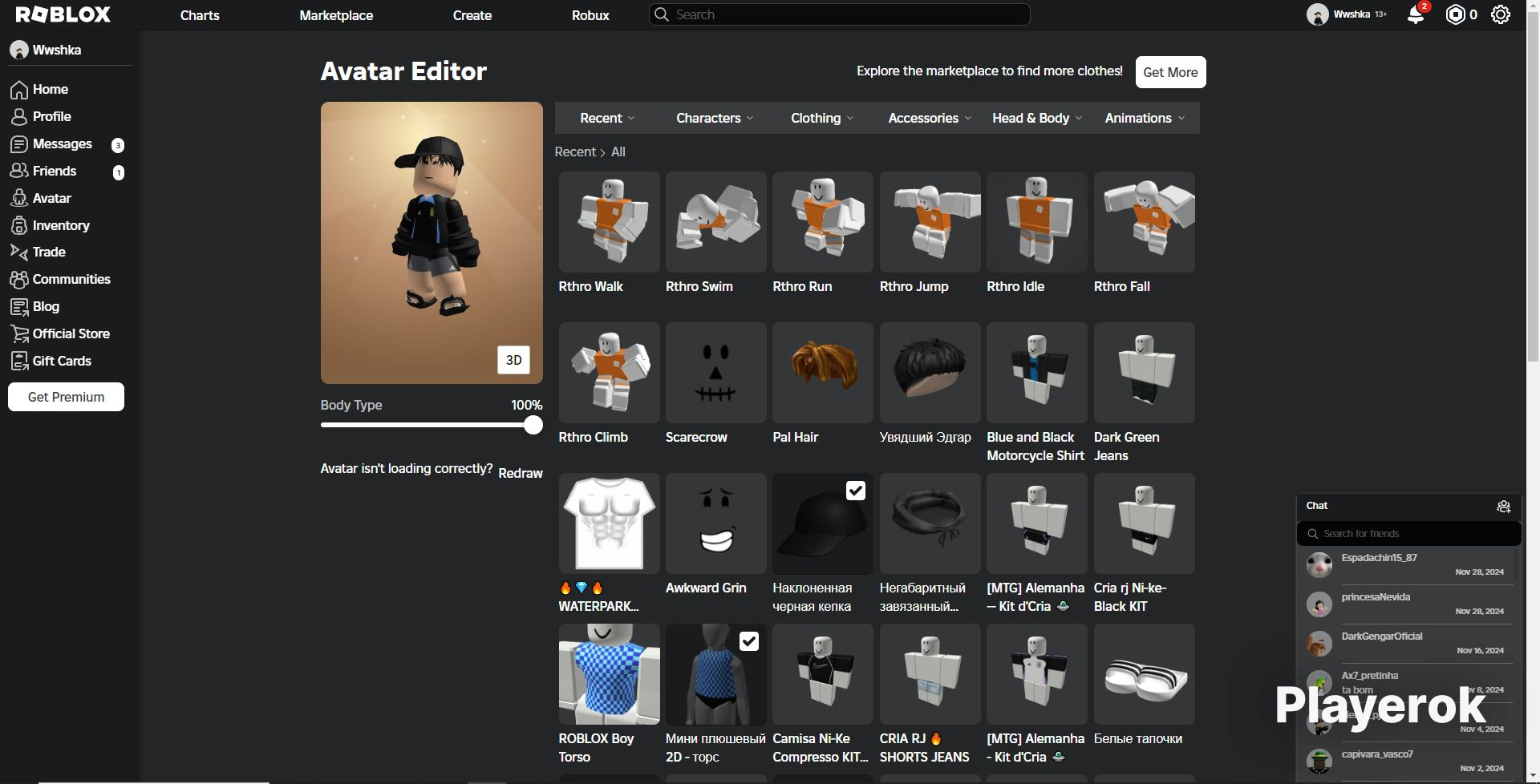Open the Create page

click(472, 15)
